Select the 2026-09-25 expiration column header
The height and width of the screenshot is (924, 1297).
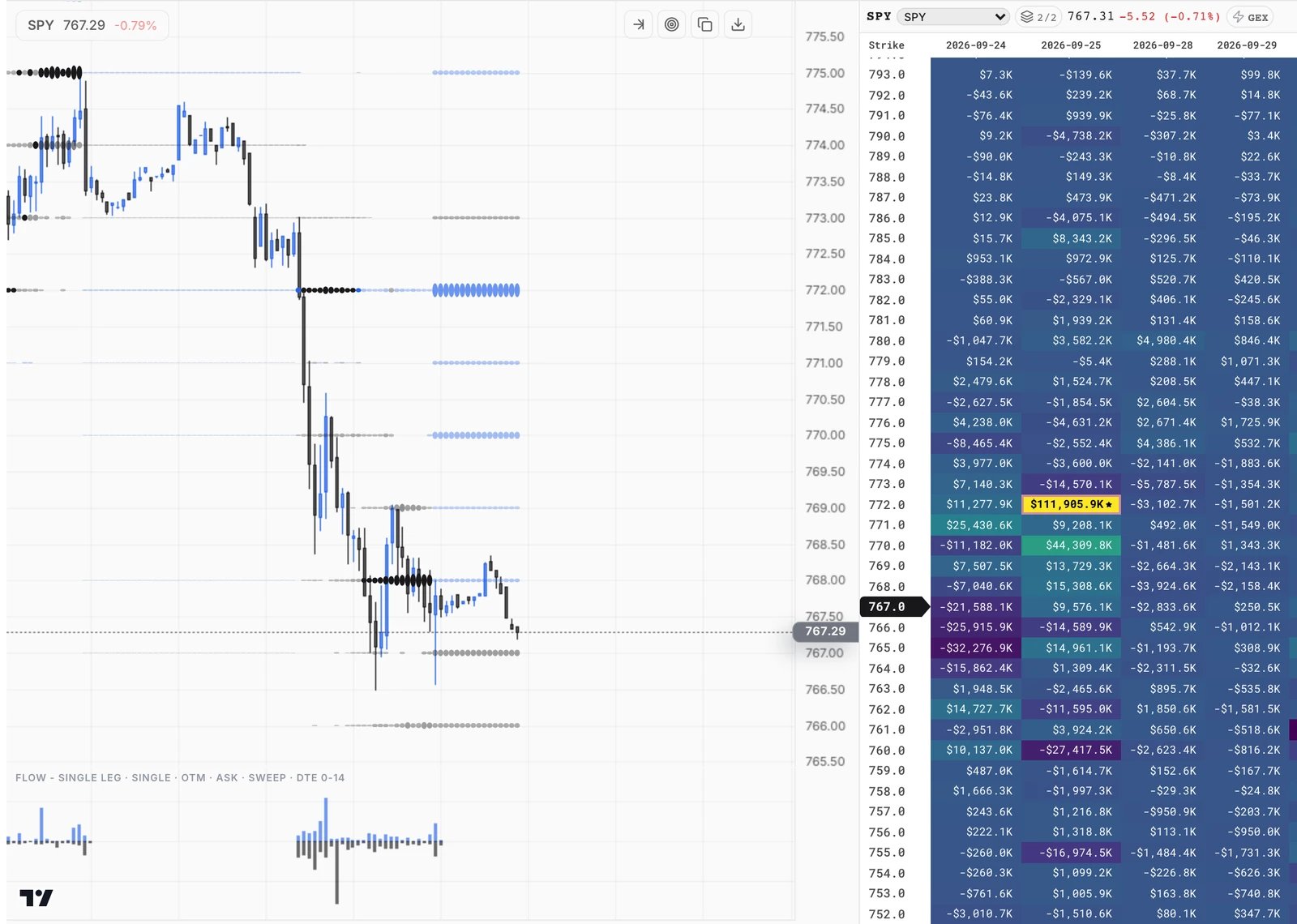1071,45
